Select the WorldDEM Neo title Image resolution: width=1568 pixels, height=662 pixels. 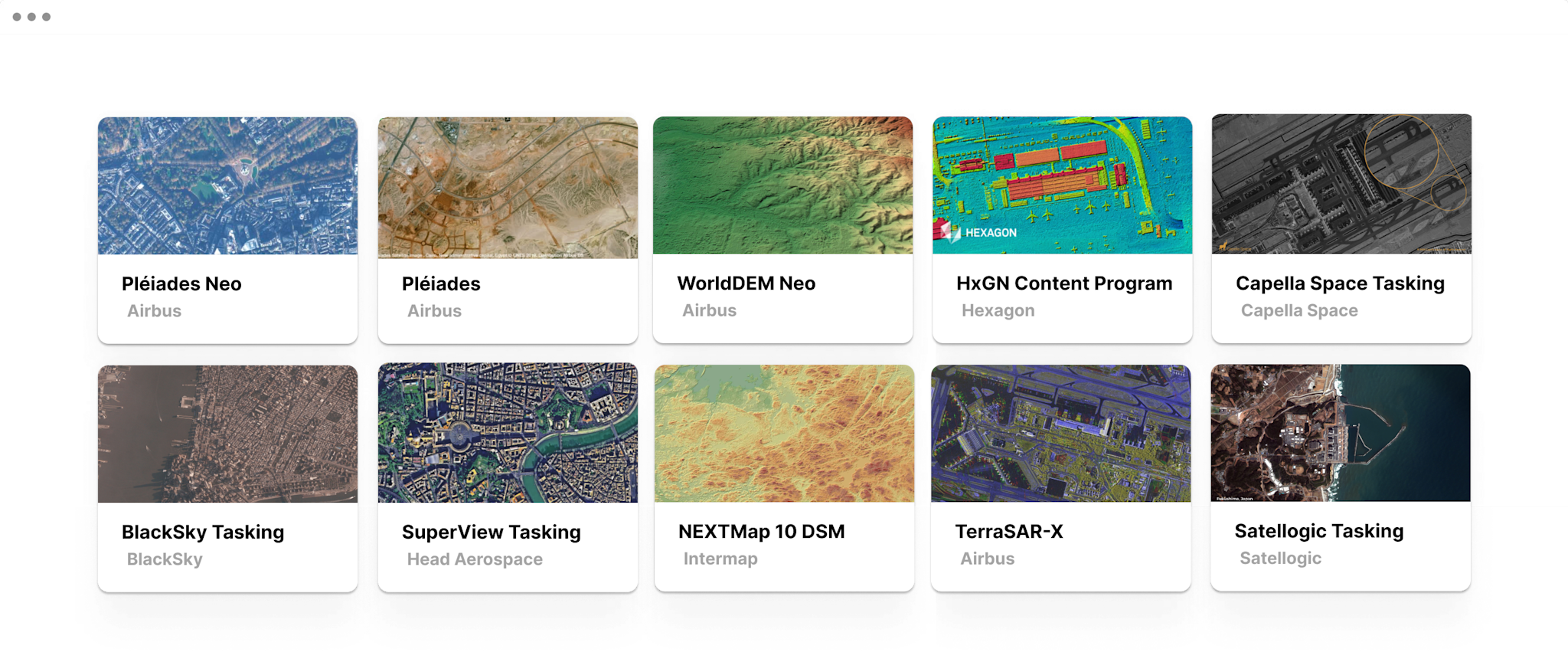pos(746,283)
